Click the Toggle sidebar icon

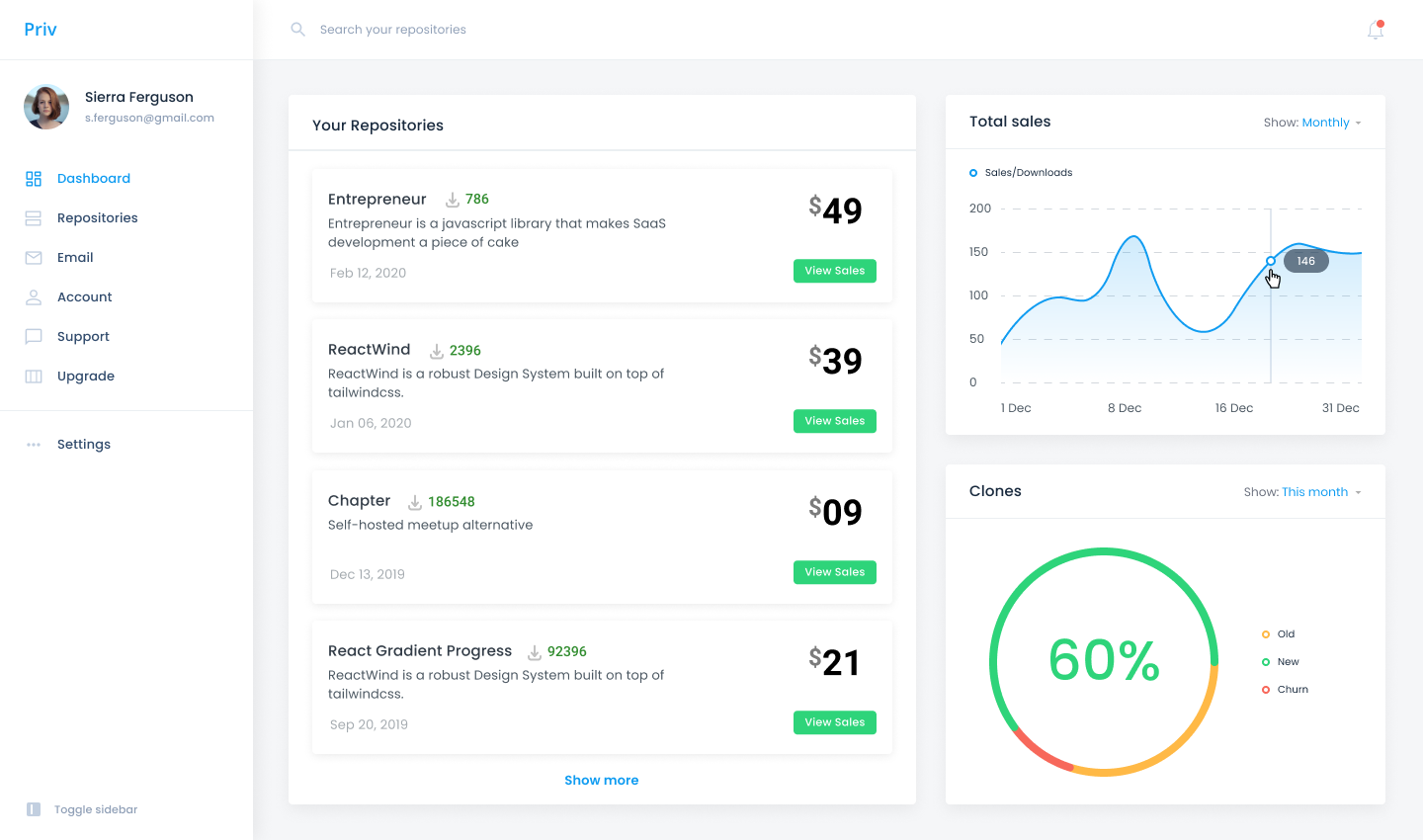pyautogui.click(x=34, y=809)
